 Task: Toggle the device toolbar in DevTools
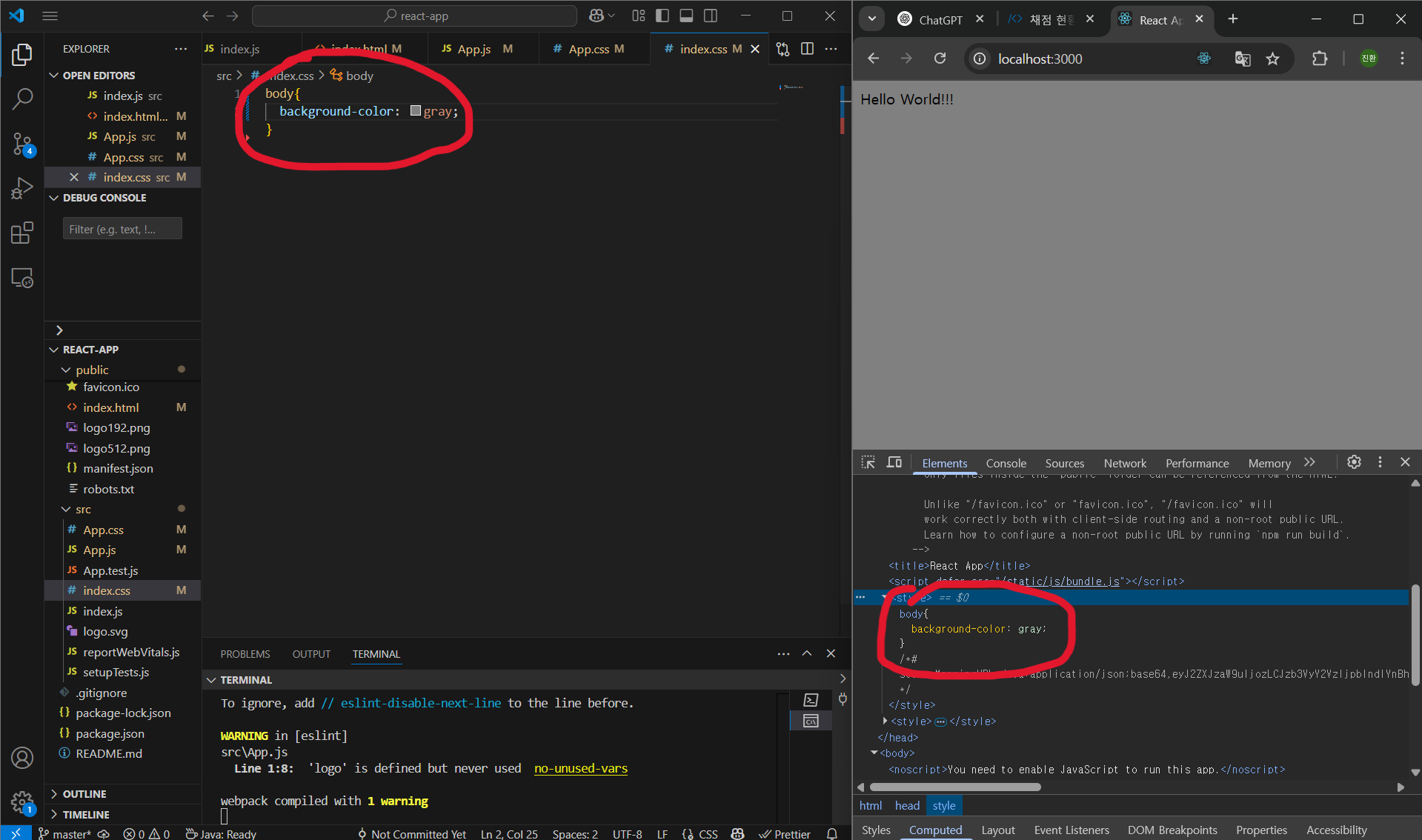point(894,462)
